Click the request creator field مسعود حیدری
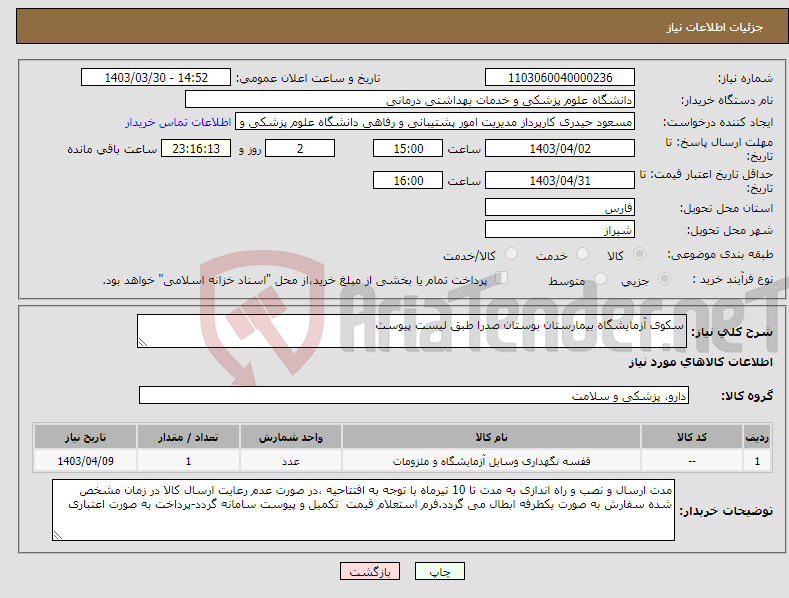This screenshot has width=789, height=598. pos(435,122)
